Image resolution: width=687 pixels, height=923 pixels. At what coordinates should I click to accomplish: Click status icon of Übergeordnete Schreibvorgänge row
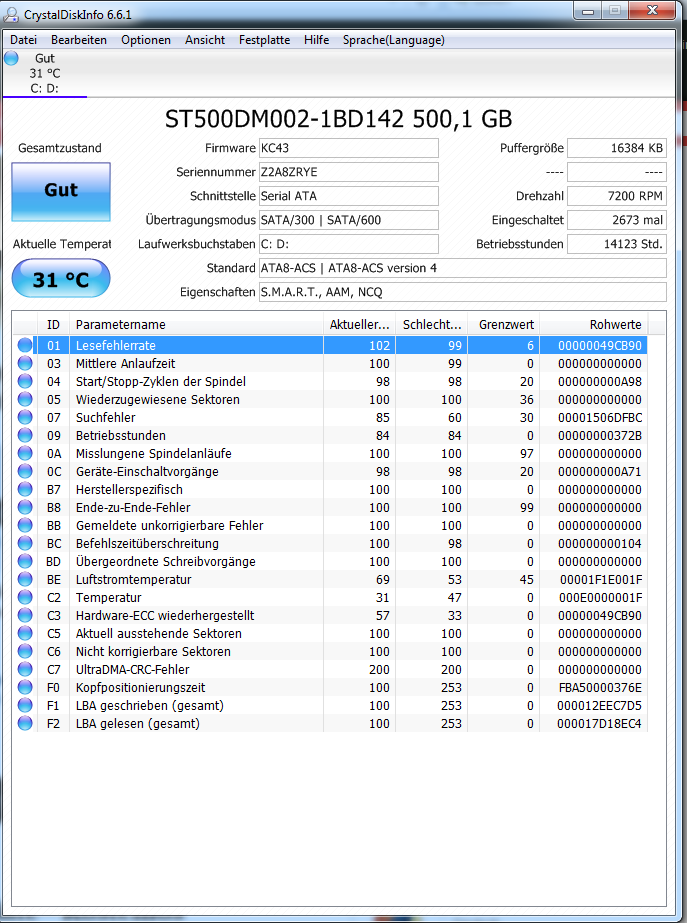(x=25, y=562)
